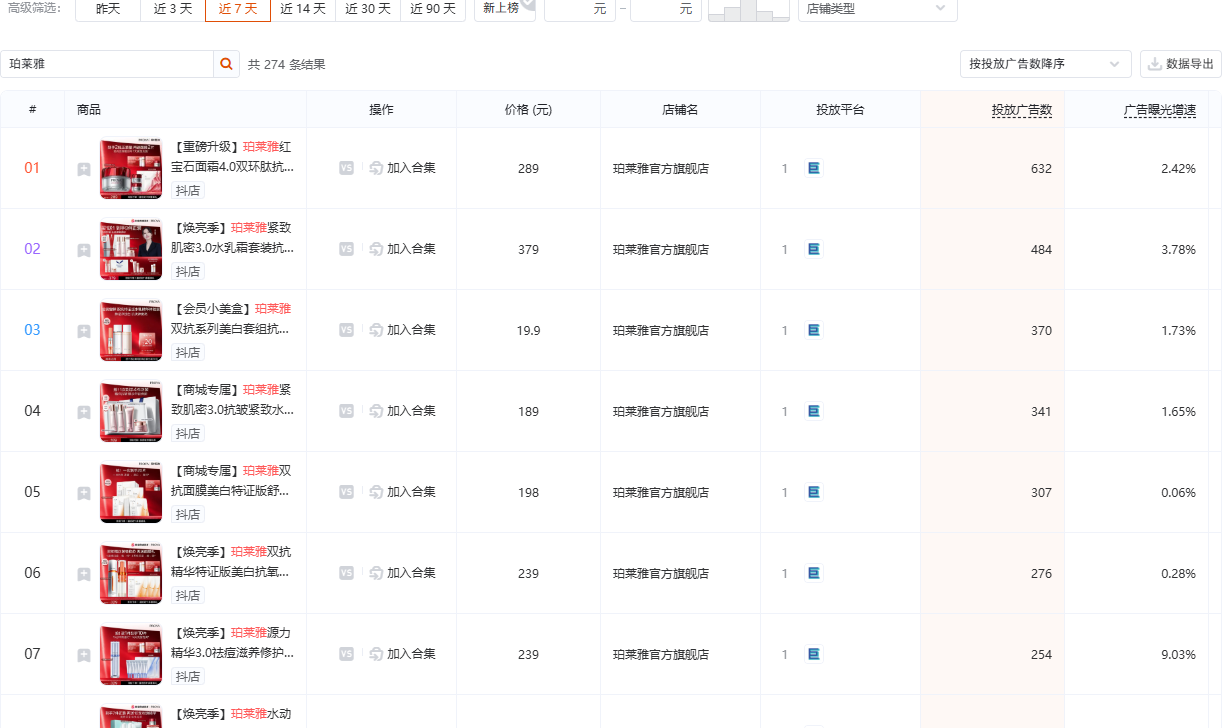
Task: Click the VS compare icon in row 03
Action: click(346, 330)
